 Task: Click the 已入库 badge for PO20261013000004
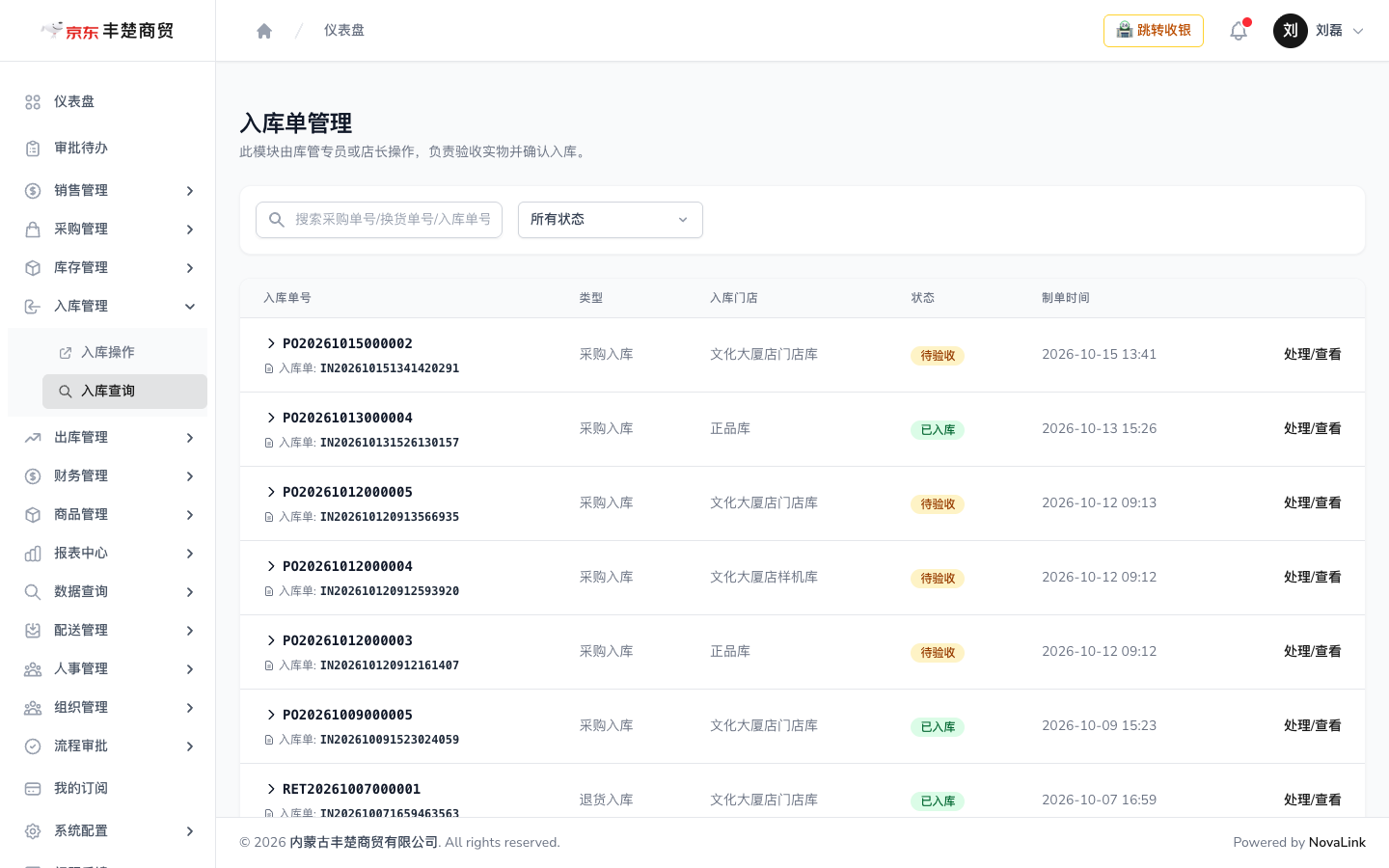(938, 430)
